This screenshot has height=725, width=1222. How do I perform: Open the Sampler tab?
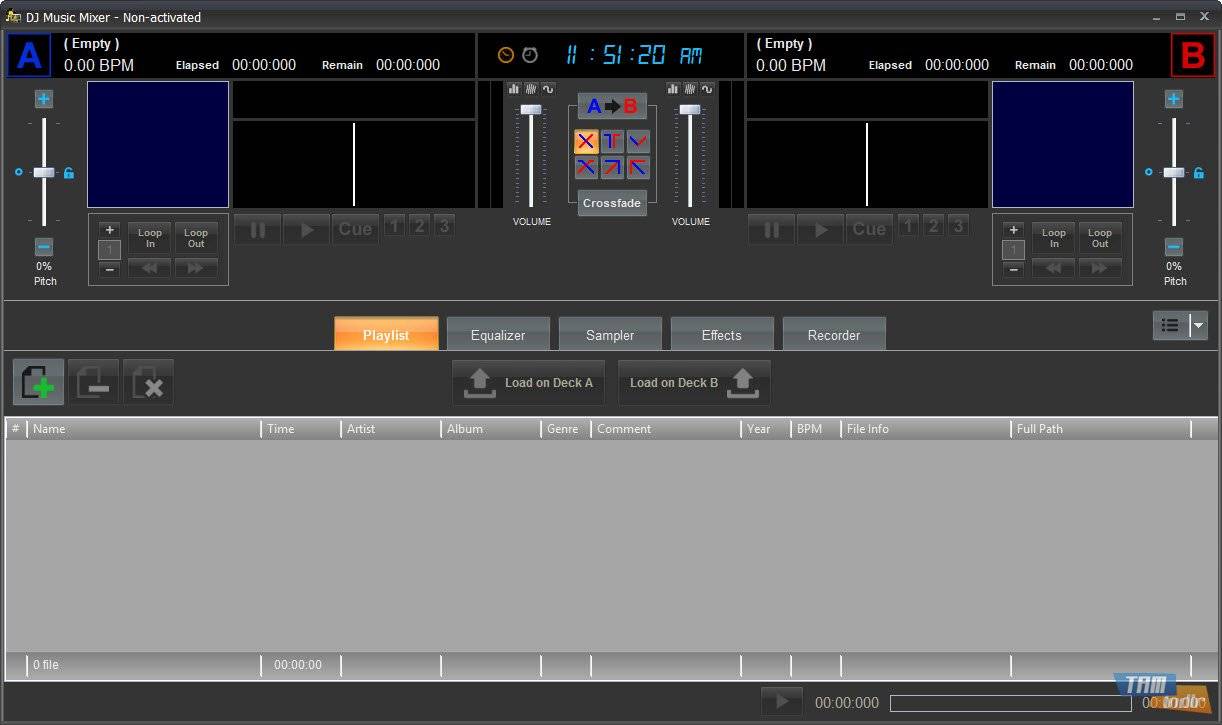click(610, 335)
